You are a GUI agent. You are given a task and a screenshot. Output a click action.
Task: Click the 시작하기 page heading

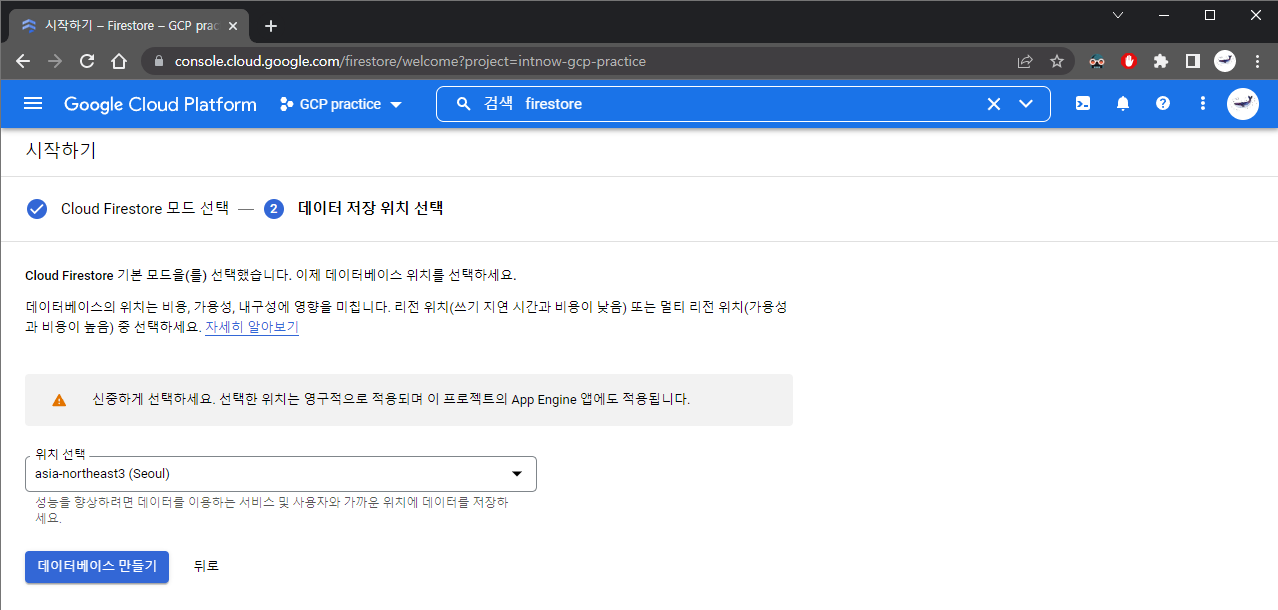pyautogui.click(x=61, y=151)
